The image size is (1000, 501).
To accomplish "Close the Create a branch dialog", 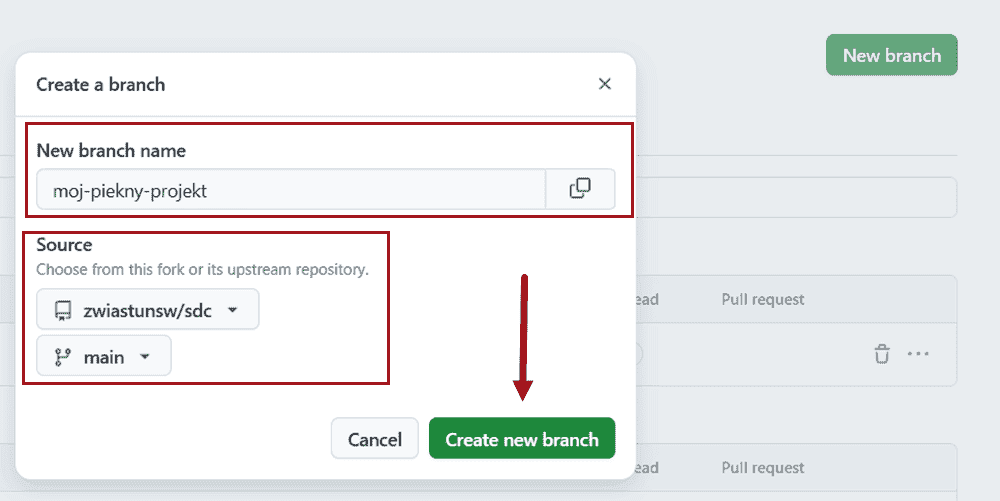I will pos(604,84).
